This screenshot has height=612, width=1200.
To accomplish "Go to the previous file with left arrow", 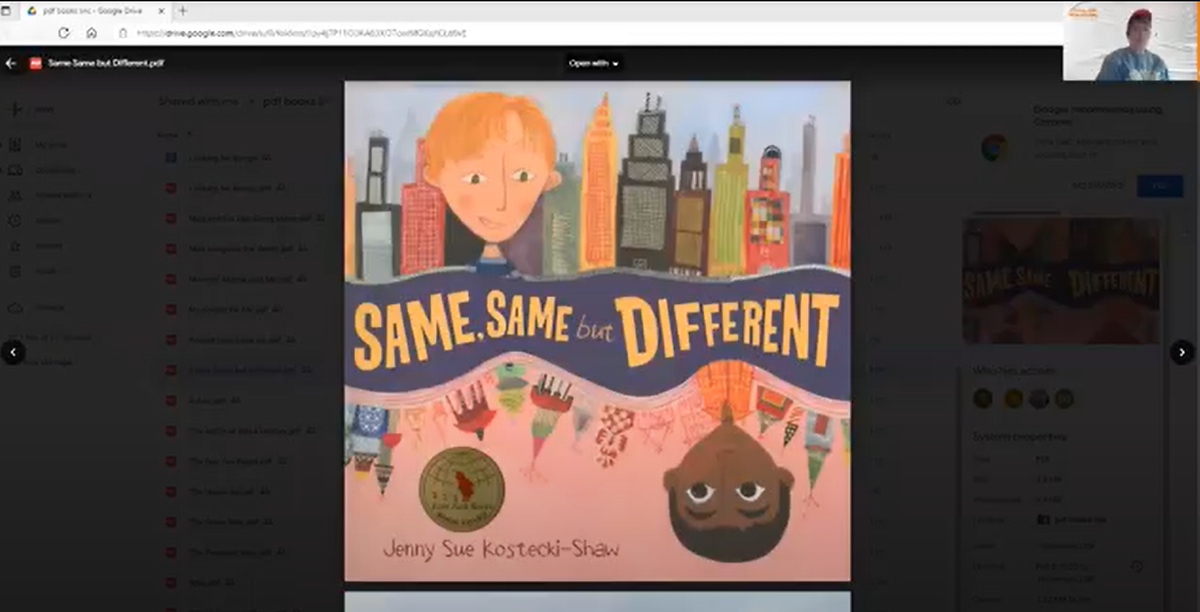I will 13,352.
